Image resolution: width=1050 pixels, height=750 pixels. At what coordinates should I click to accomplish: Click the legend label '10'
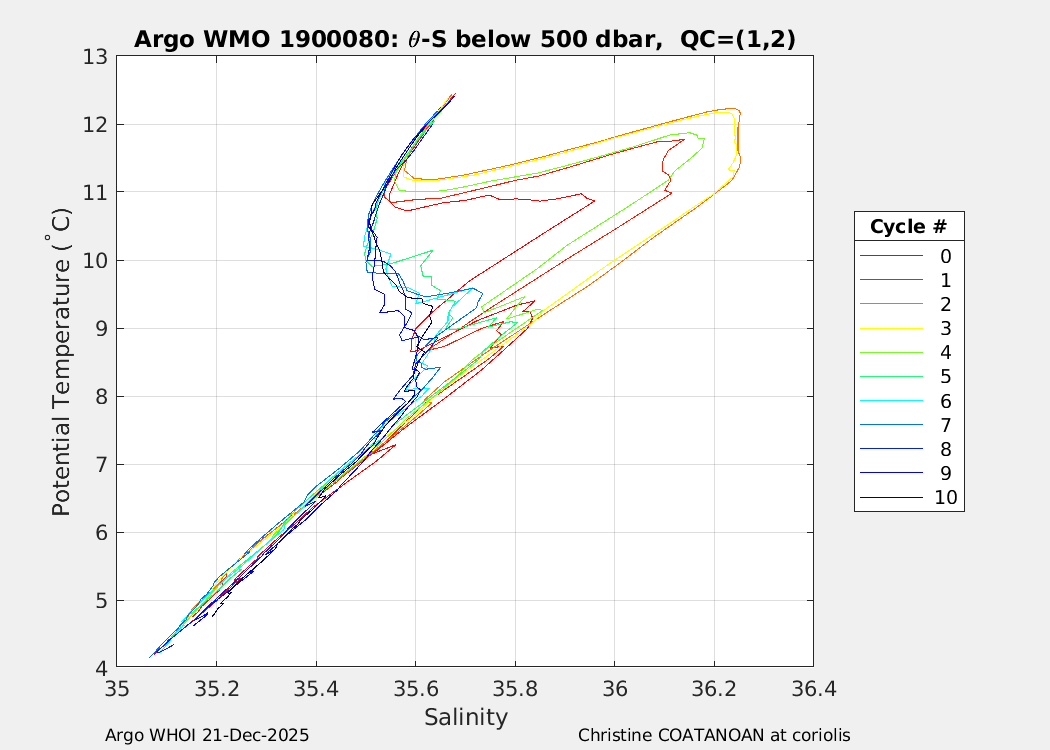(x=946, y=497)
